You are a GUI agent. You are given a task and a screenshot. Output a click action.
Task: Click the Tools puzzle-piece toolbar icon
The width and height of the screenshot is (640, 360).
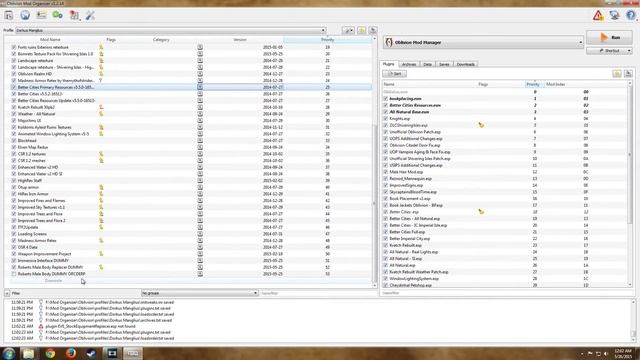(x=74, y=16)
